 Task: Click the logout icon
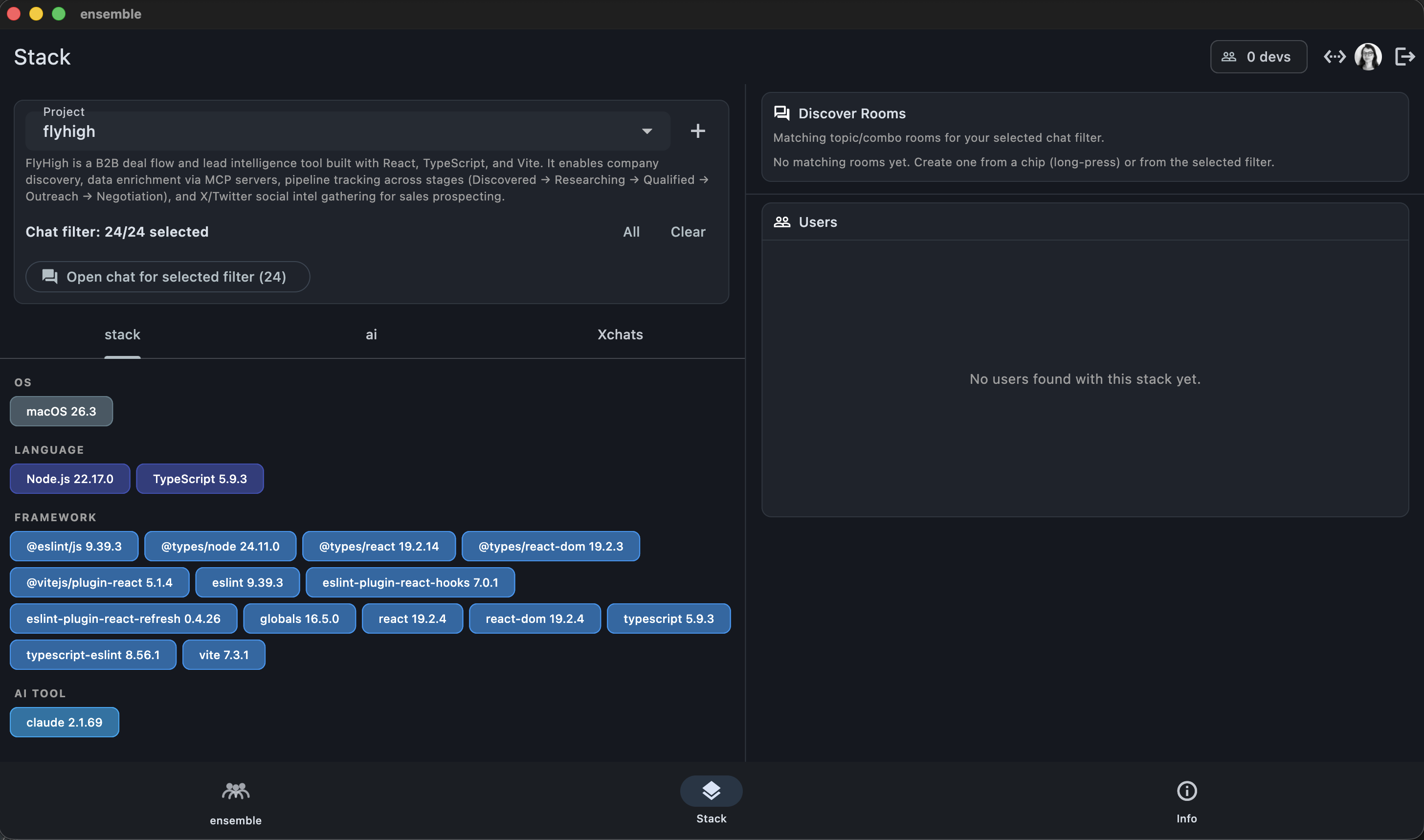[1405, 57]
